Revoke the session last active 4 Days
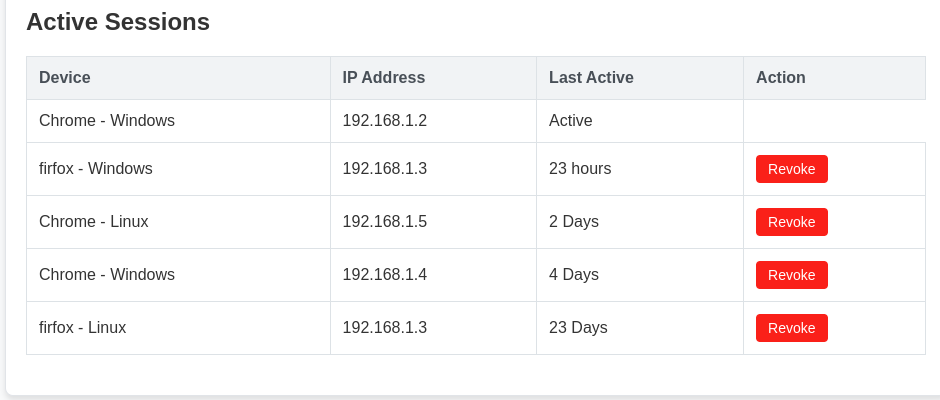 pyautogui.click(x=791, y=275)
